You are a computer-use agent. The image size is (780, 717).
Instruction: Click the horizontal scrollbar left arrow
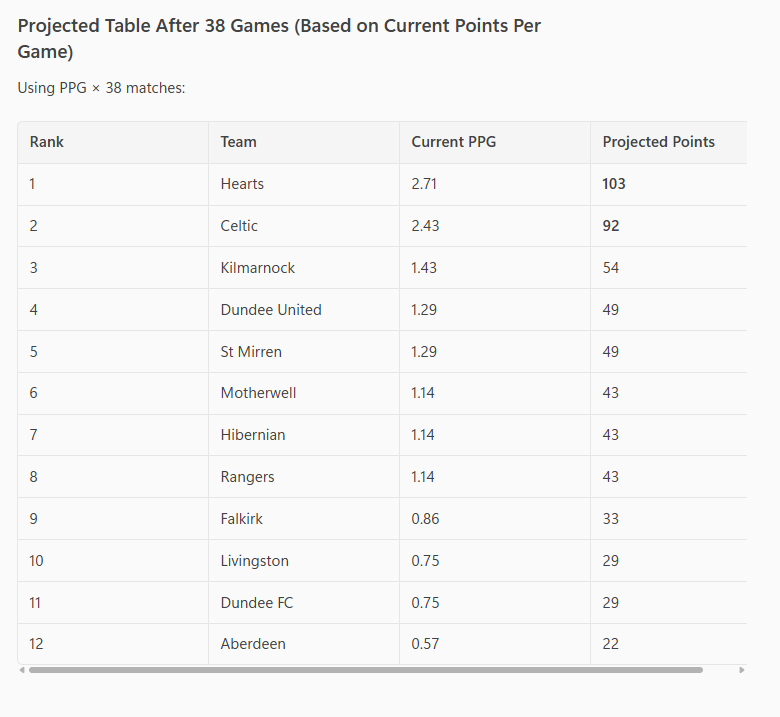(22, 670)
